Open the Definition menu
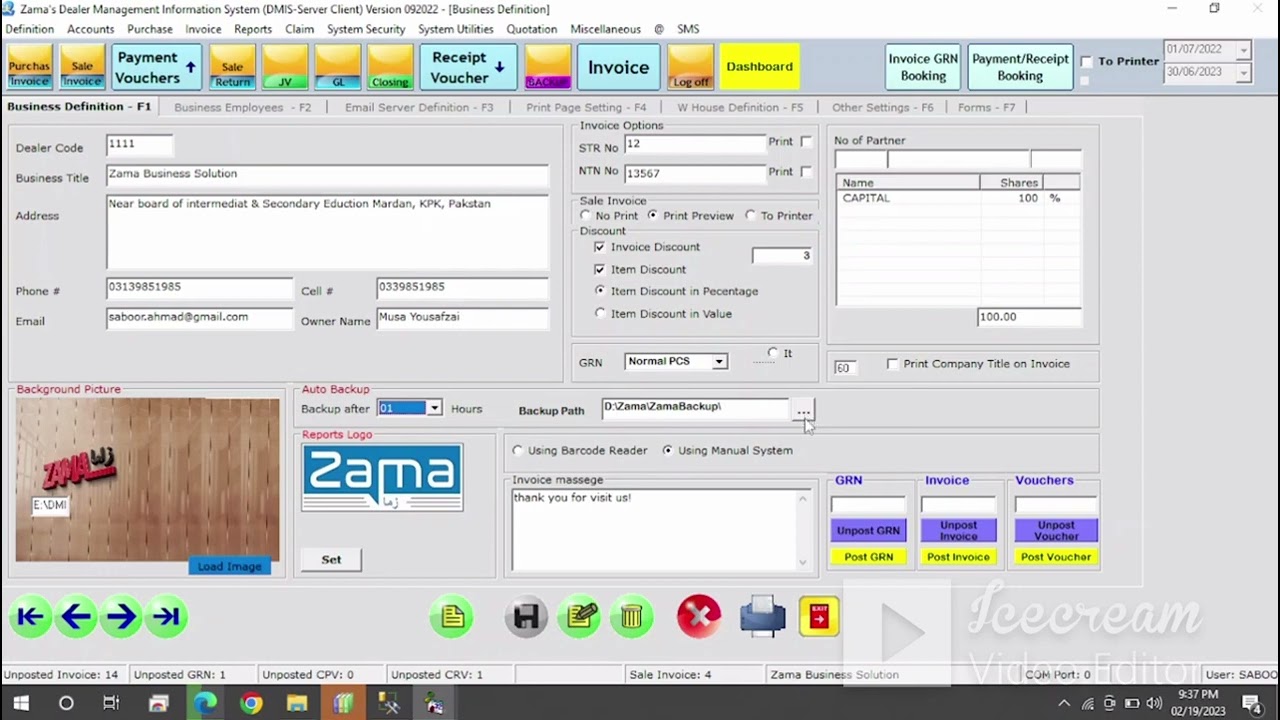This screenshot has width=1280, height=720. pyautogui.click(x=29, y=29)
